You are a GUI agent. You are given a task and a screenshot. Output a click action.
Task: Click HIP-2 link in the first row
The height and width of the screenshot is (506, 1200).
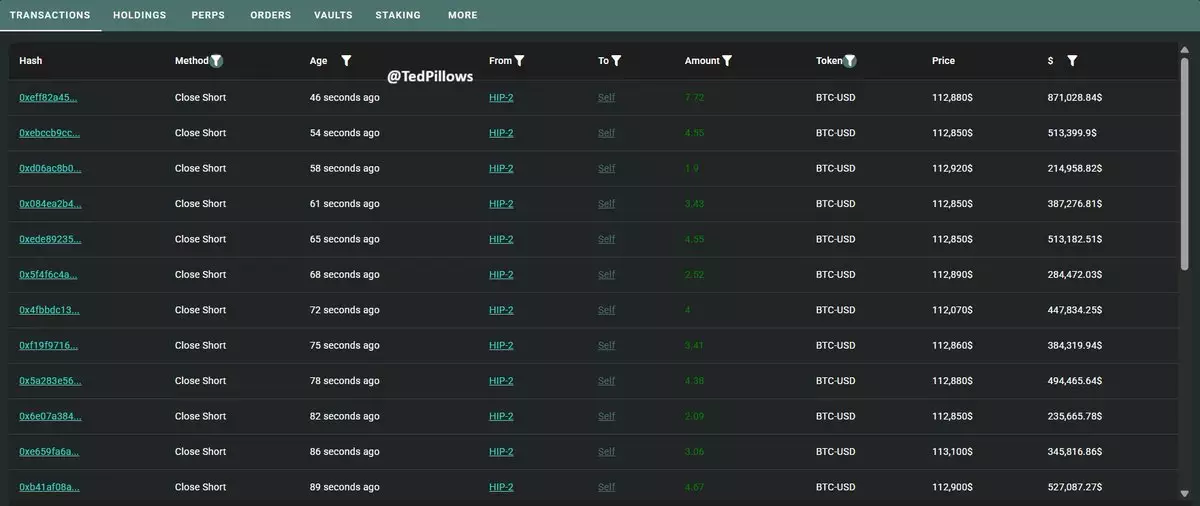[x=501, y=98]
